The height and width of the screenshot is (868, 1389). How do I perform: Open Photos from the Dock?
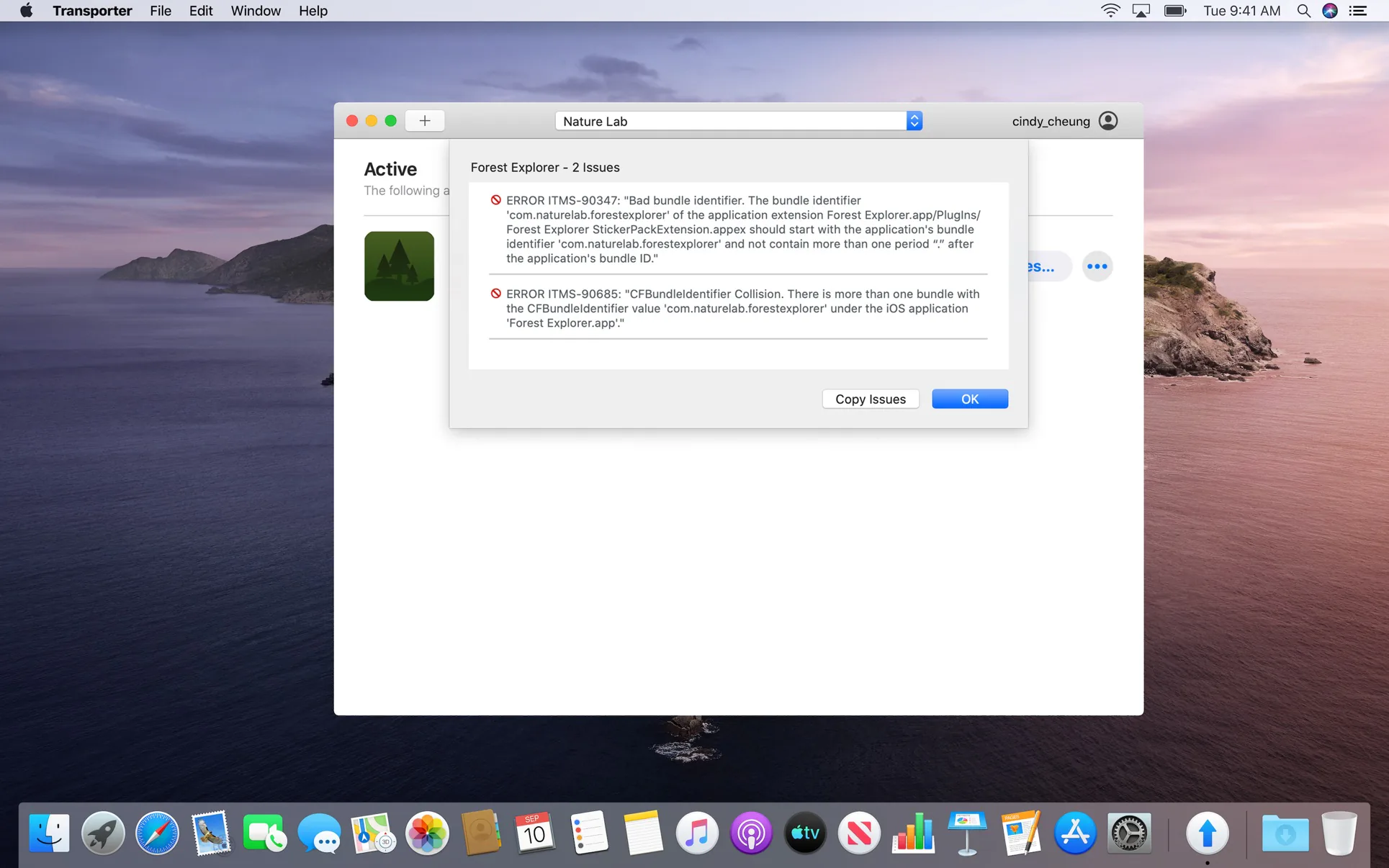[x=427, y=833]
